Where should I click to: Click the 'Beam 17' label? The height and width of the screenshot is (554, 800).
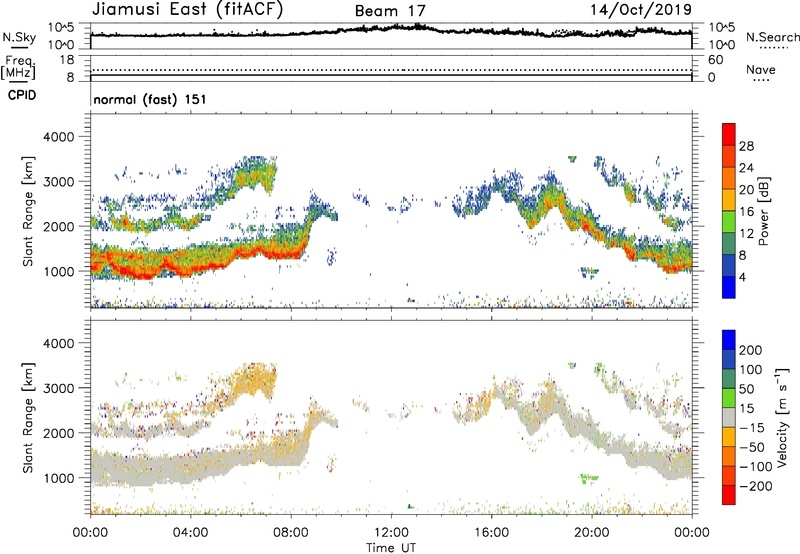[390, 11]
